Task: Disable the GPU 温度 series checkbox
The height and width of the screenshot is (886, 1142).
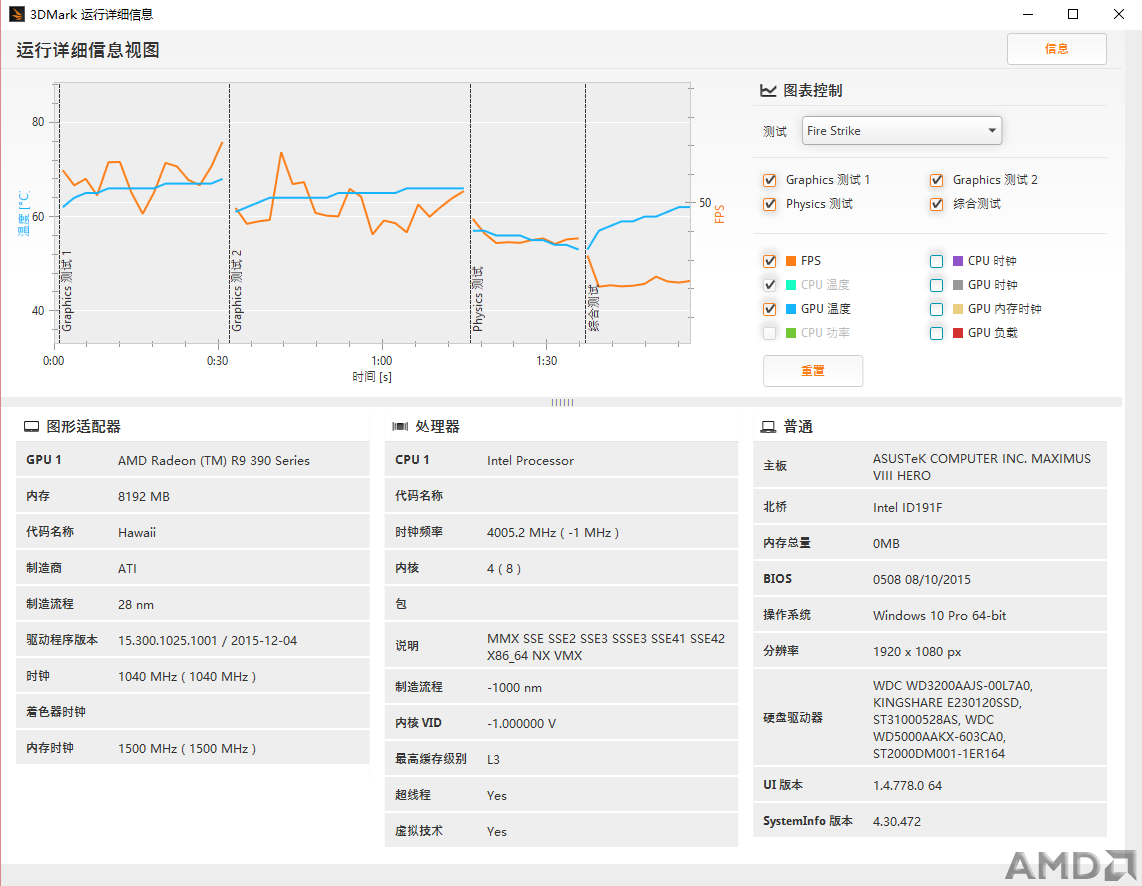Action: coord(769,309)
